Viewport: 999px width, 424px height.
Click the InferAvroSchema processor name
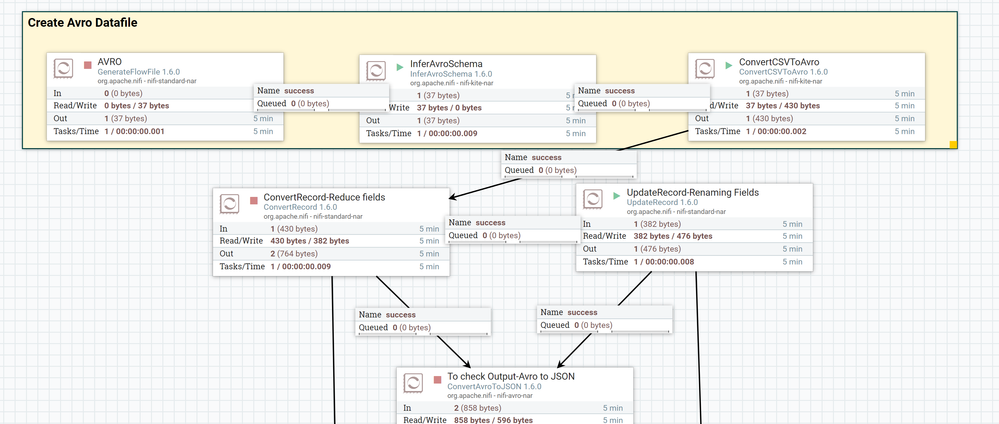point(446,64)
